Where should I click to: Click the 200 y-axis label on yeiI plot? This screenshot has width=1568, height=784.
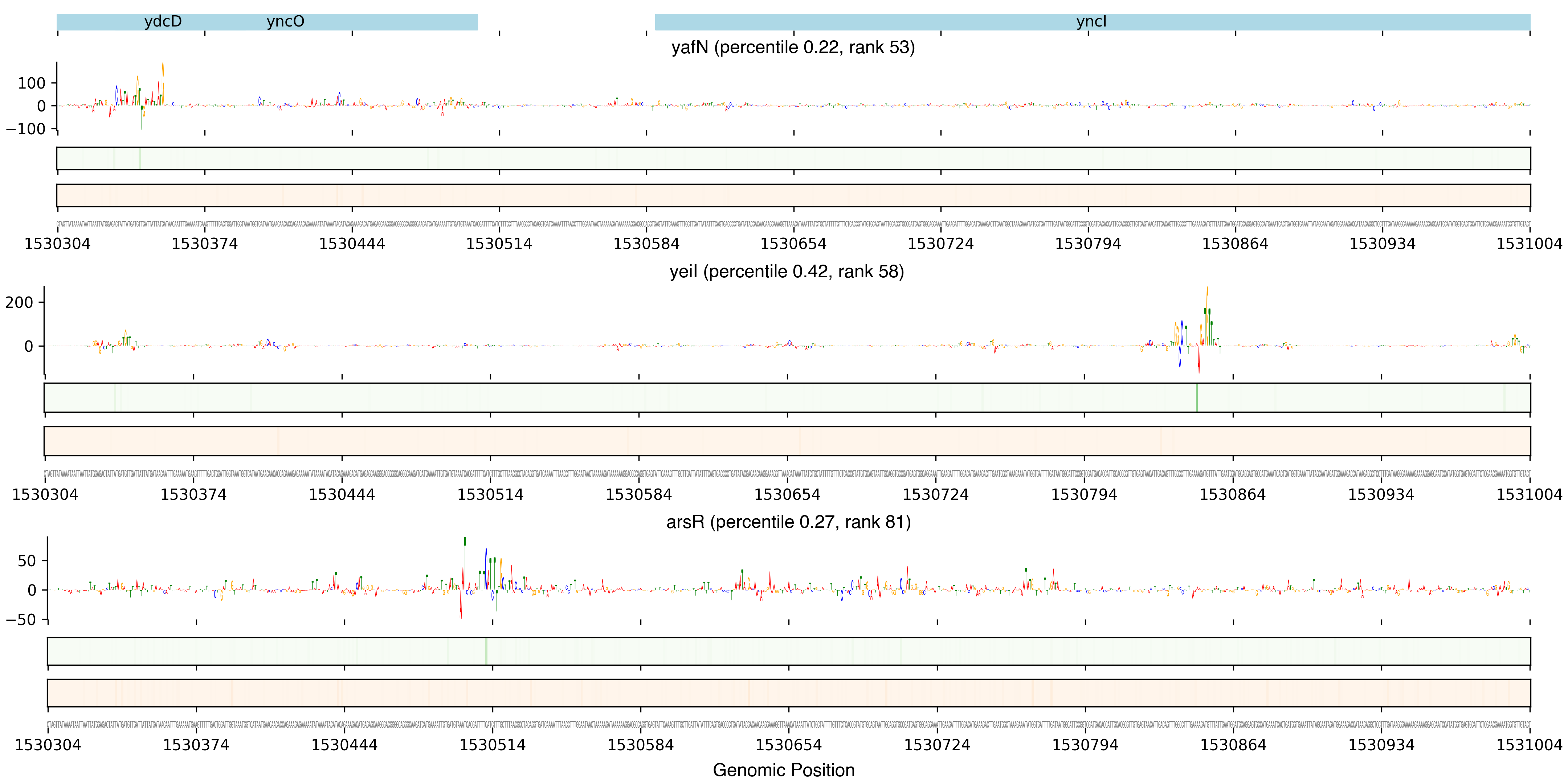(19, 302)
